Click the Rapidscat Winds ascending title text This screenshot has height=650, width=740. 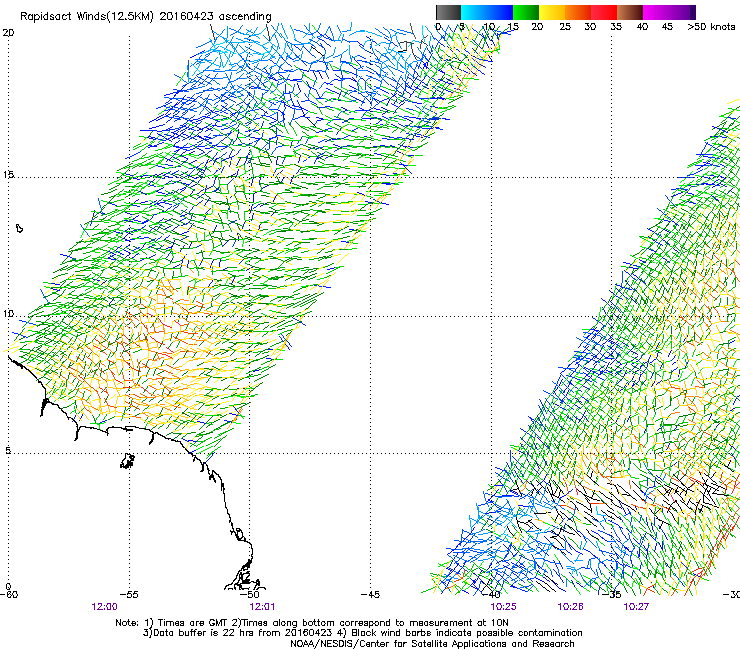coord(145,17)
